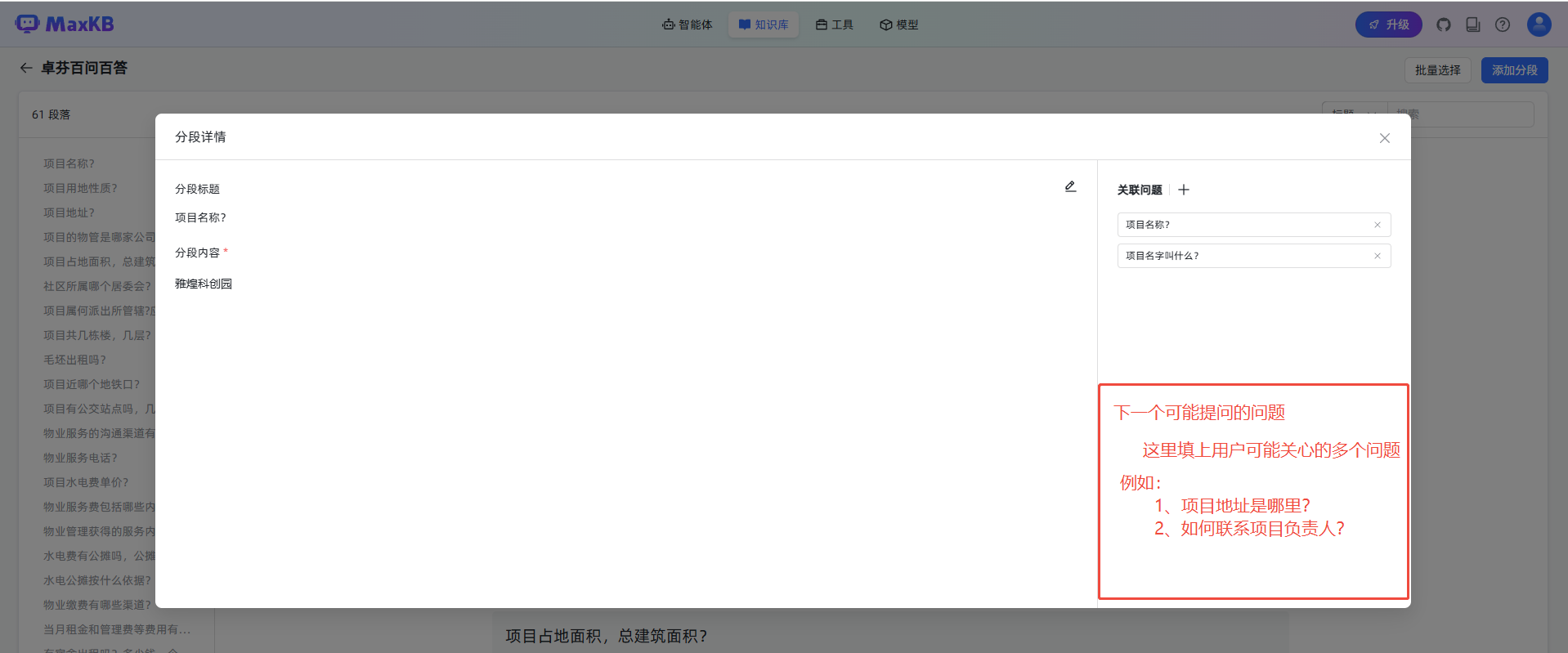Click the 添加分段 button
The image size is (1568, 653).
click(x=1514, y=70)
